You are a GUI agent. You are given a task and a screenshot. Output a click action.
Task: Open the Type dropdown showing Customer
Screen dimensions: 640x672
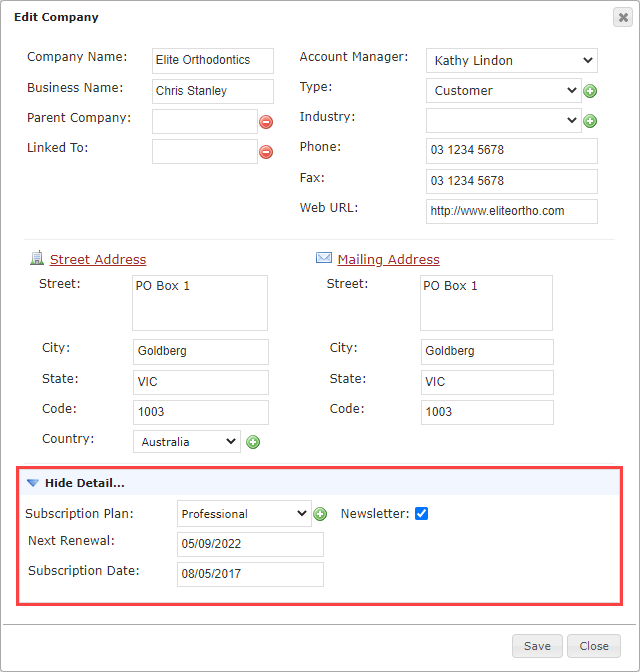tap(504, 90)
